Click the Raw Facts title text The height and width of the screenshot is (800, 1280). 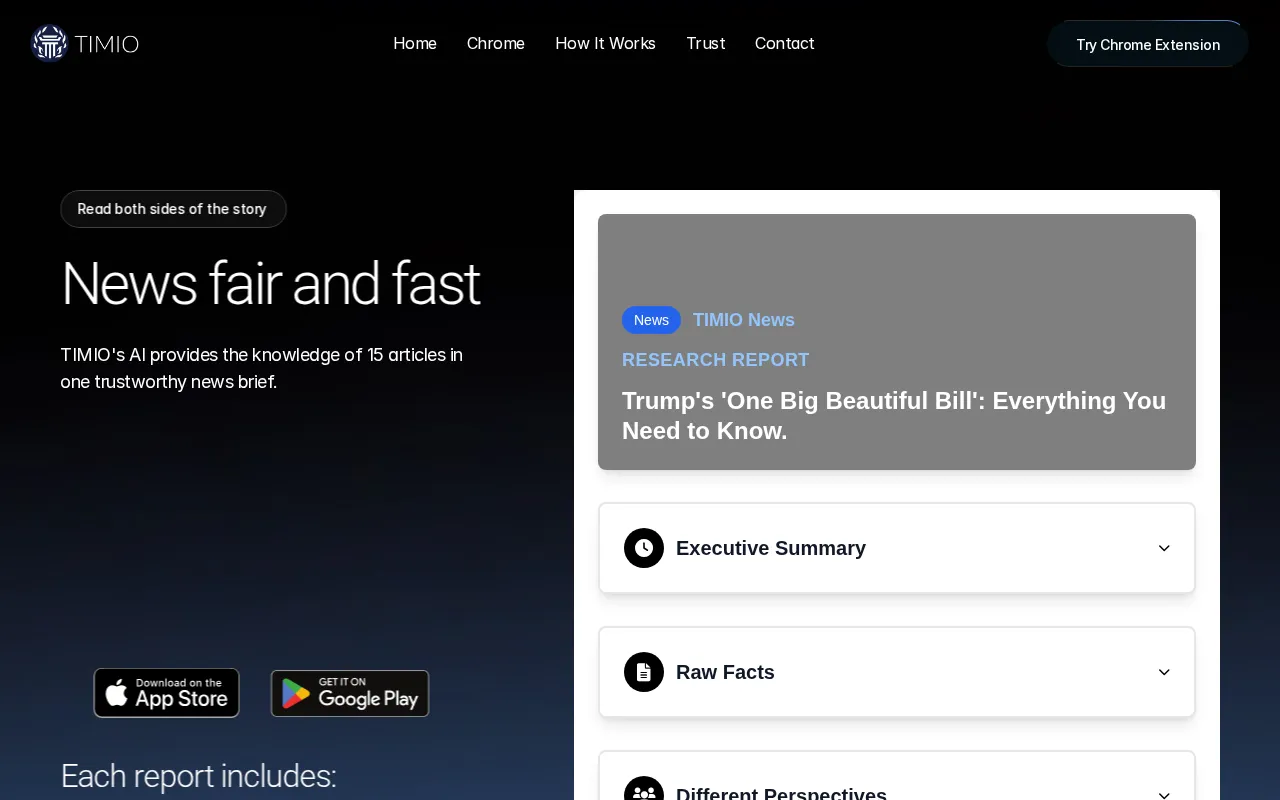coord(725,672)
